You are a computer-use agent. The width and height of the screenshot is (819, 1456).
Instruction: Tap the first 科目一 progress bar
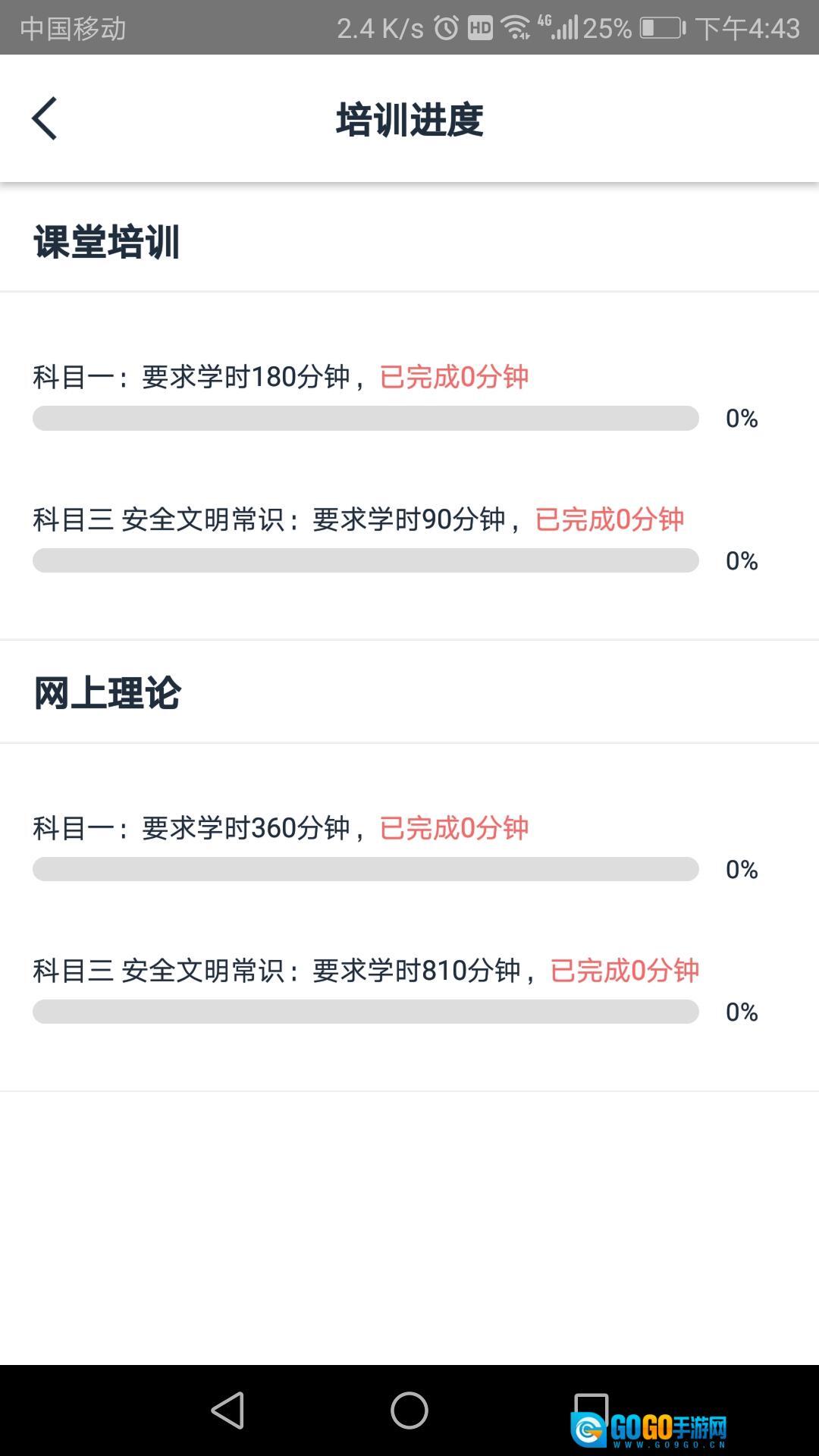(364, 418)
